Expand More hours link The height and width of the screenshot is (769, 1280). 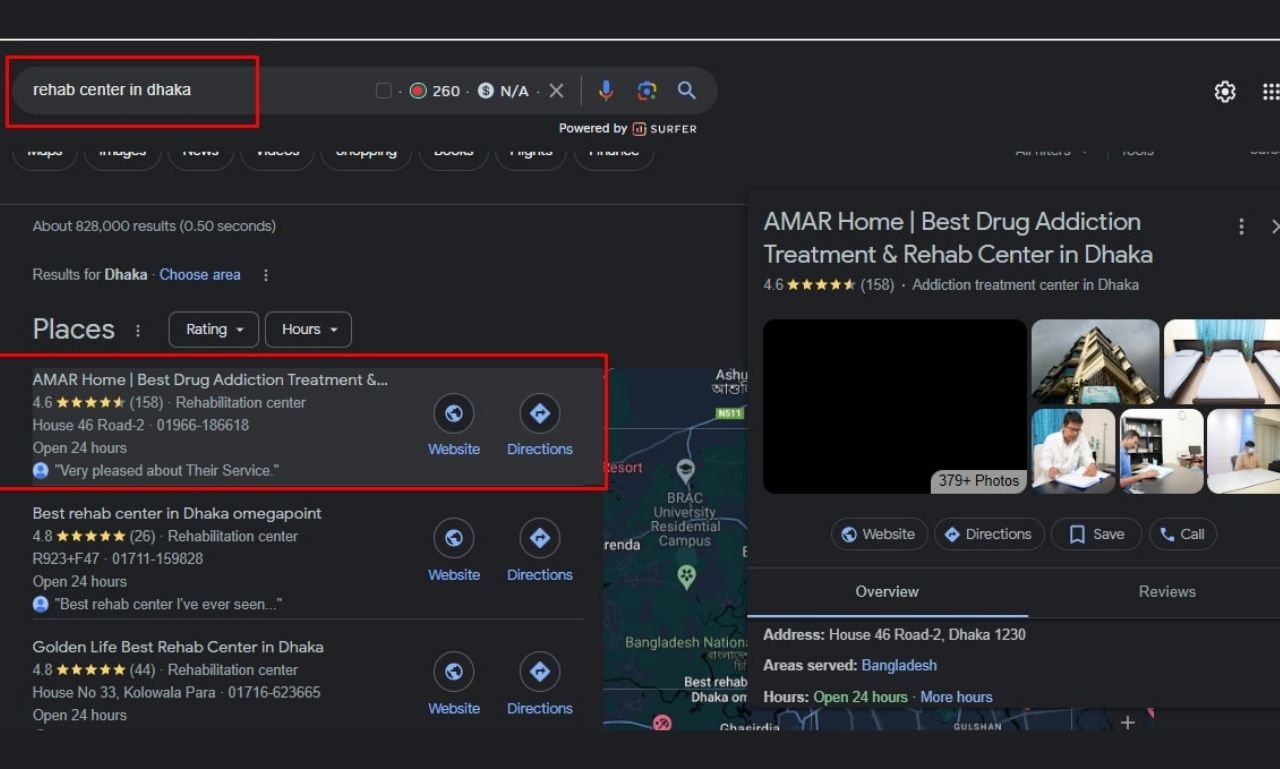point(956,698)
